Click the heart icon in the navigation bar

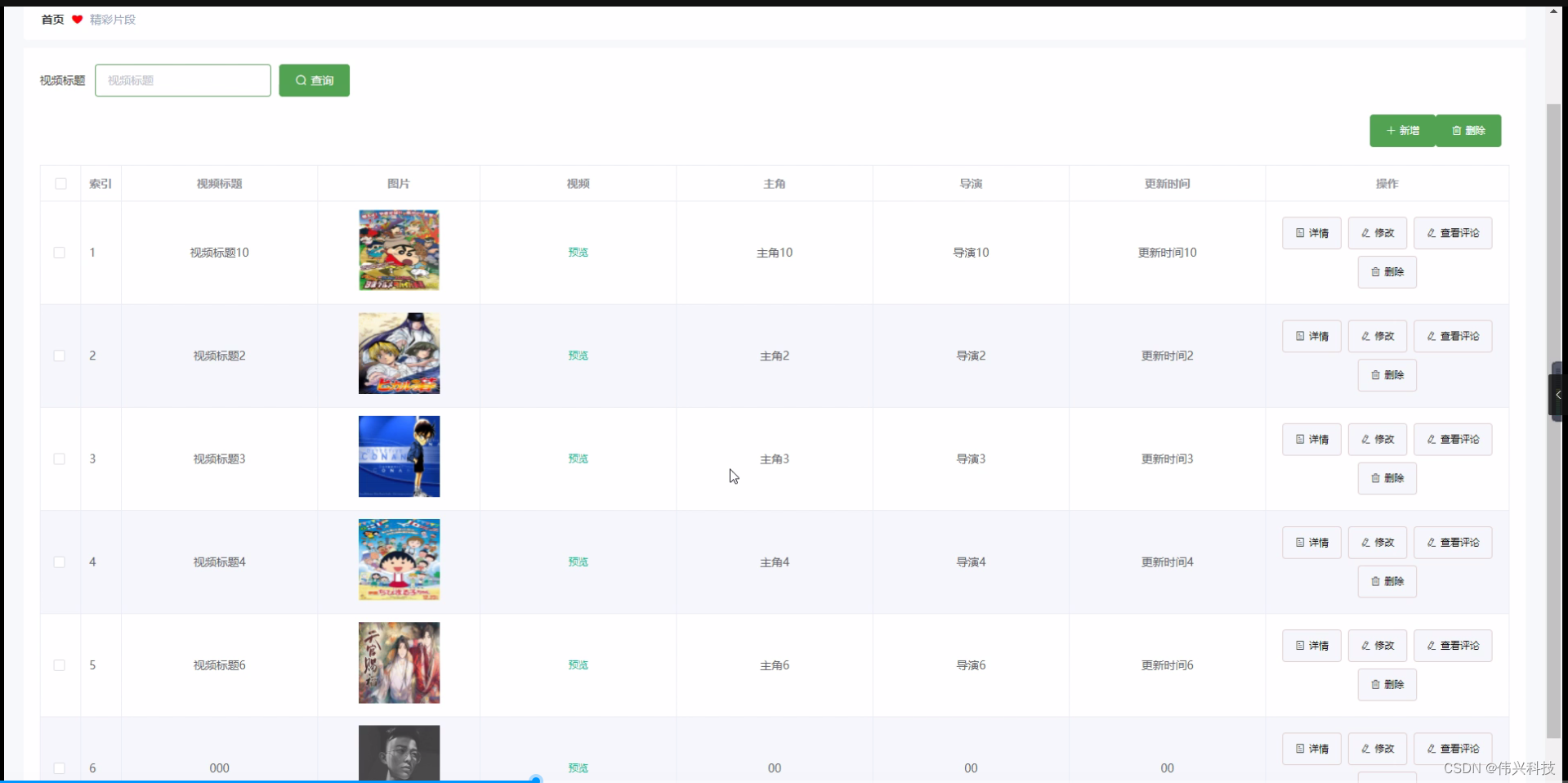click(78, 19)
